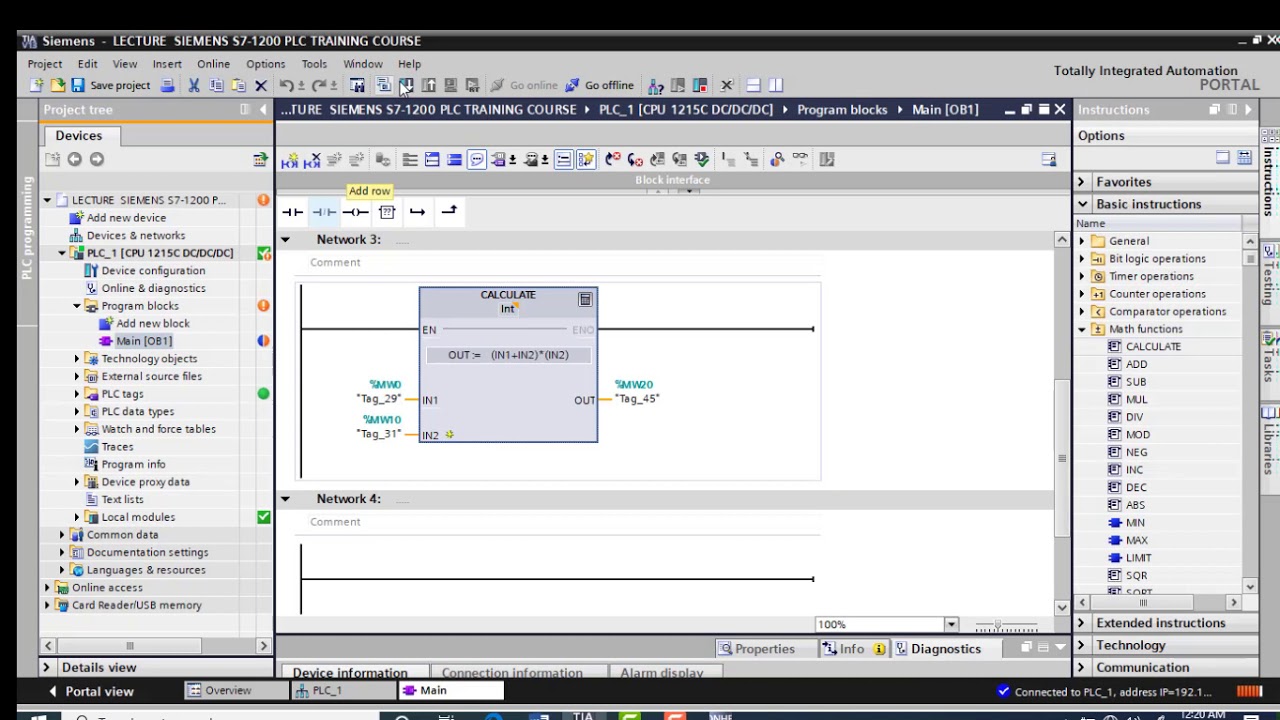The width and height of the screenshot is (1280, 720).
Task: Insert a normally closed contact
Action: click(324, 212)
